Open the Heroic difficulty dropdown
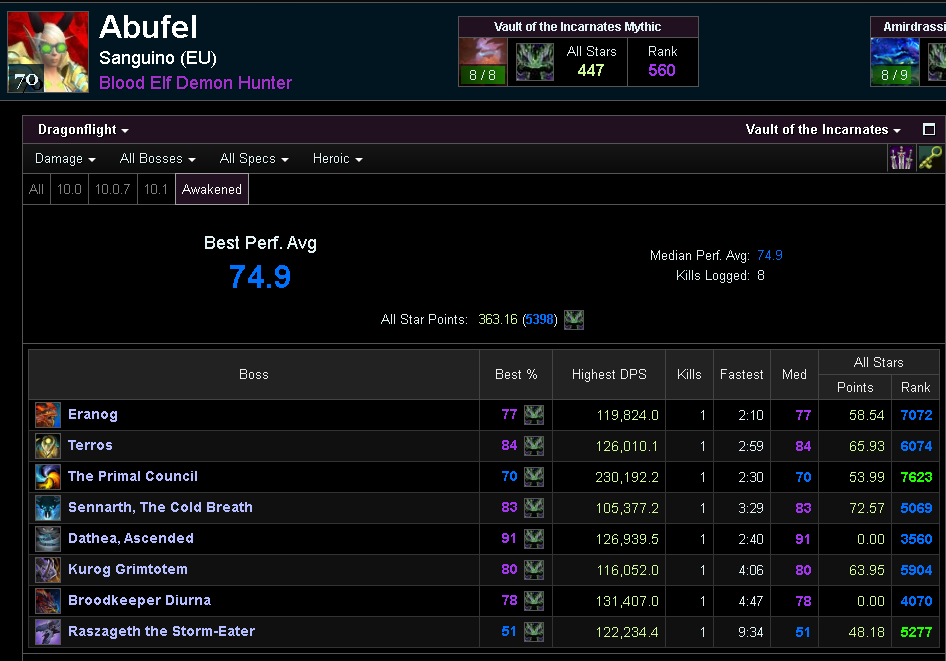The height and width of the screenshot is (661, 946). pyautogui.click(x=337, y=159)
